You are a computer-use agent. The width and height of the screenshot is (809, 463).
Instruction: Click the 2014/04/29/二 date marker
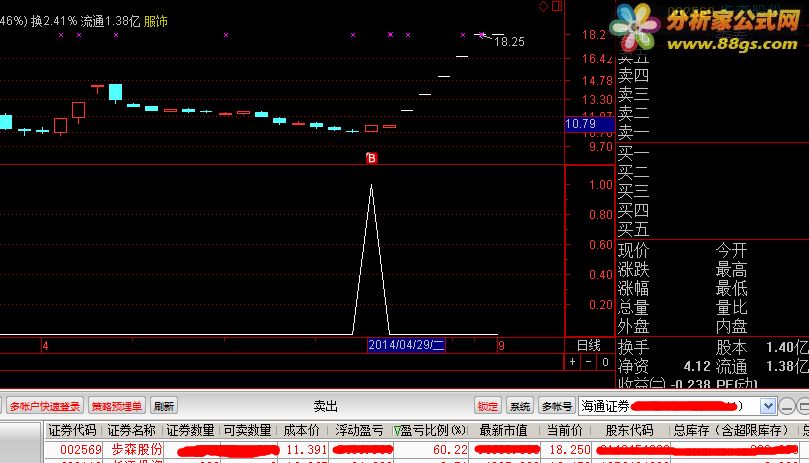click(406, 345)
